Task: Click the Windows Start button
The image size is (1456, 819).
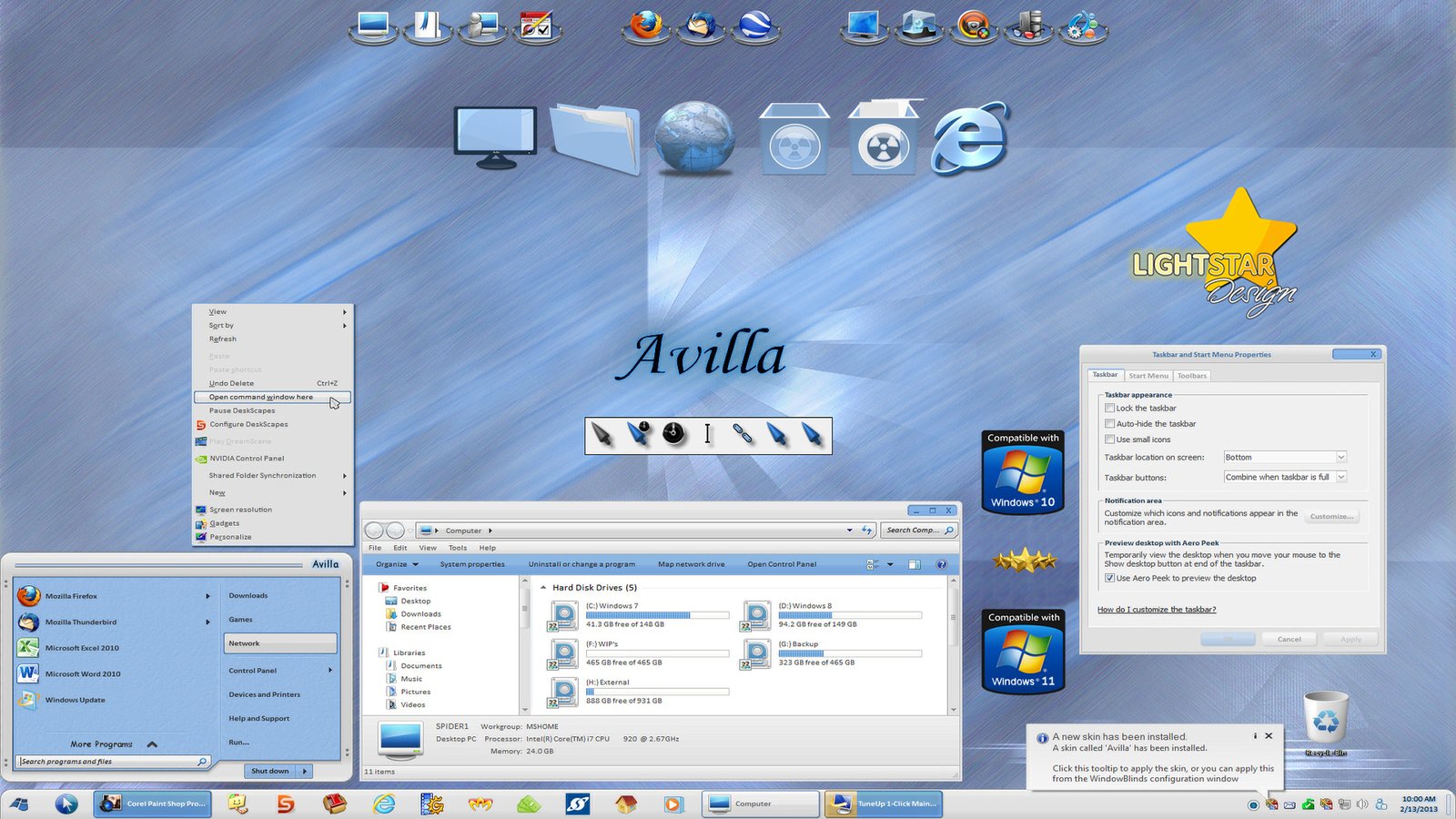Action: (x=19, y=804)
